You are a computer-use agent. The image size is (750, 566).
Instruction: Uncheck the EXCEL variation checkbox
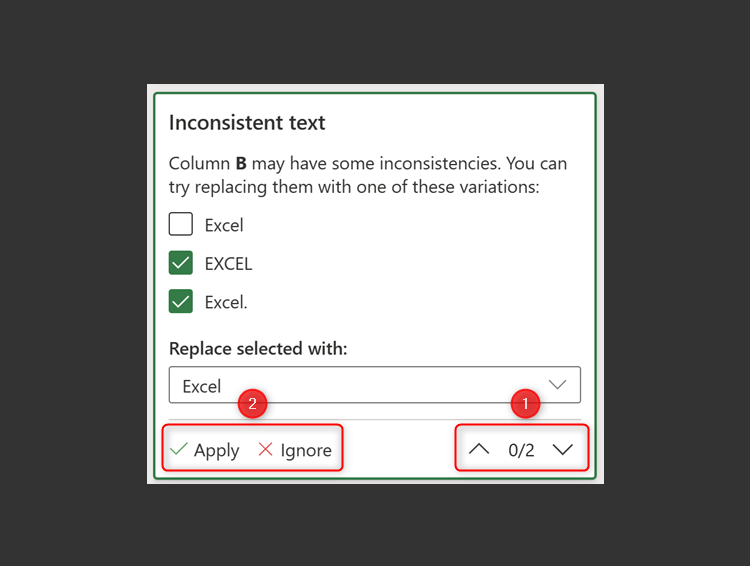181,263
